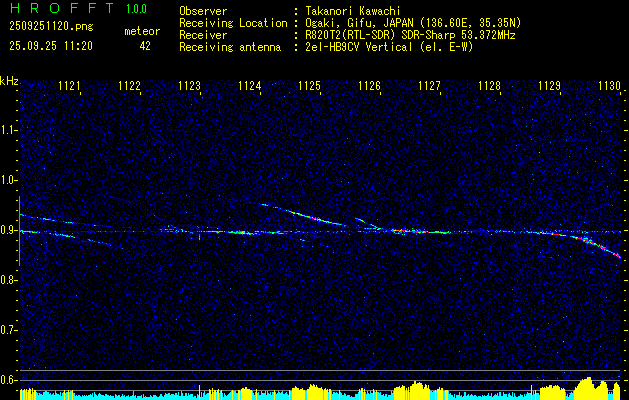
Task: Click the 1127 time marker
Action: [x=430, y=86]
